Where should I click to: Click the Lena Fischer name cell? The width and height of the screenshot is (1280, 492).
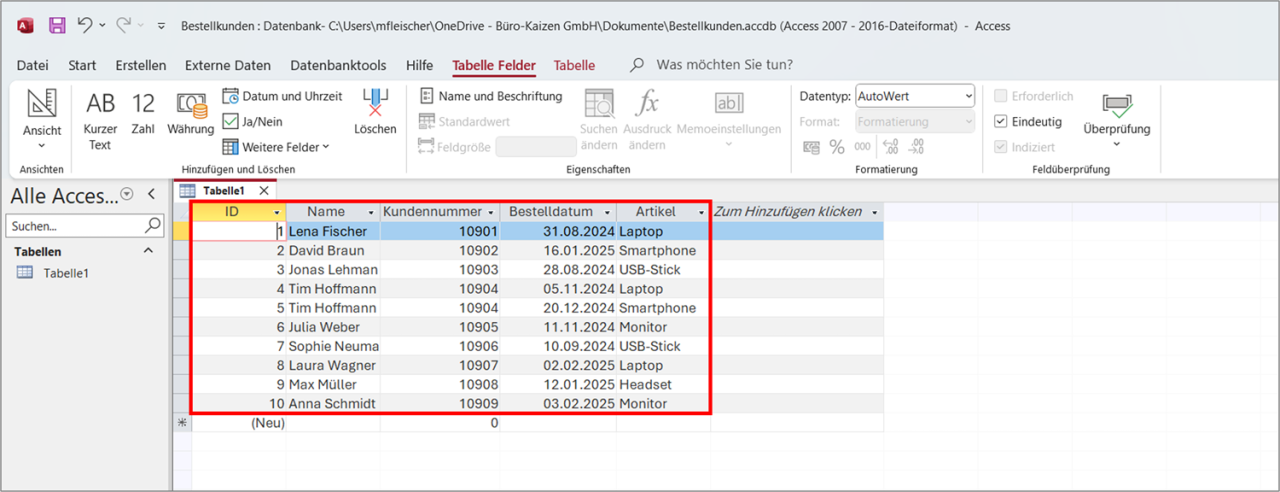pos(333,231)
